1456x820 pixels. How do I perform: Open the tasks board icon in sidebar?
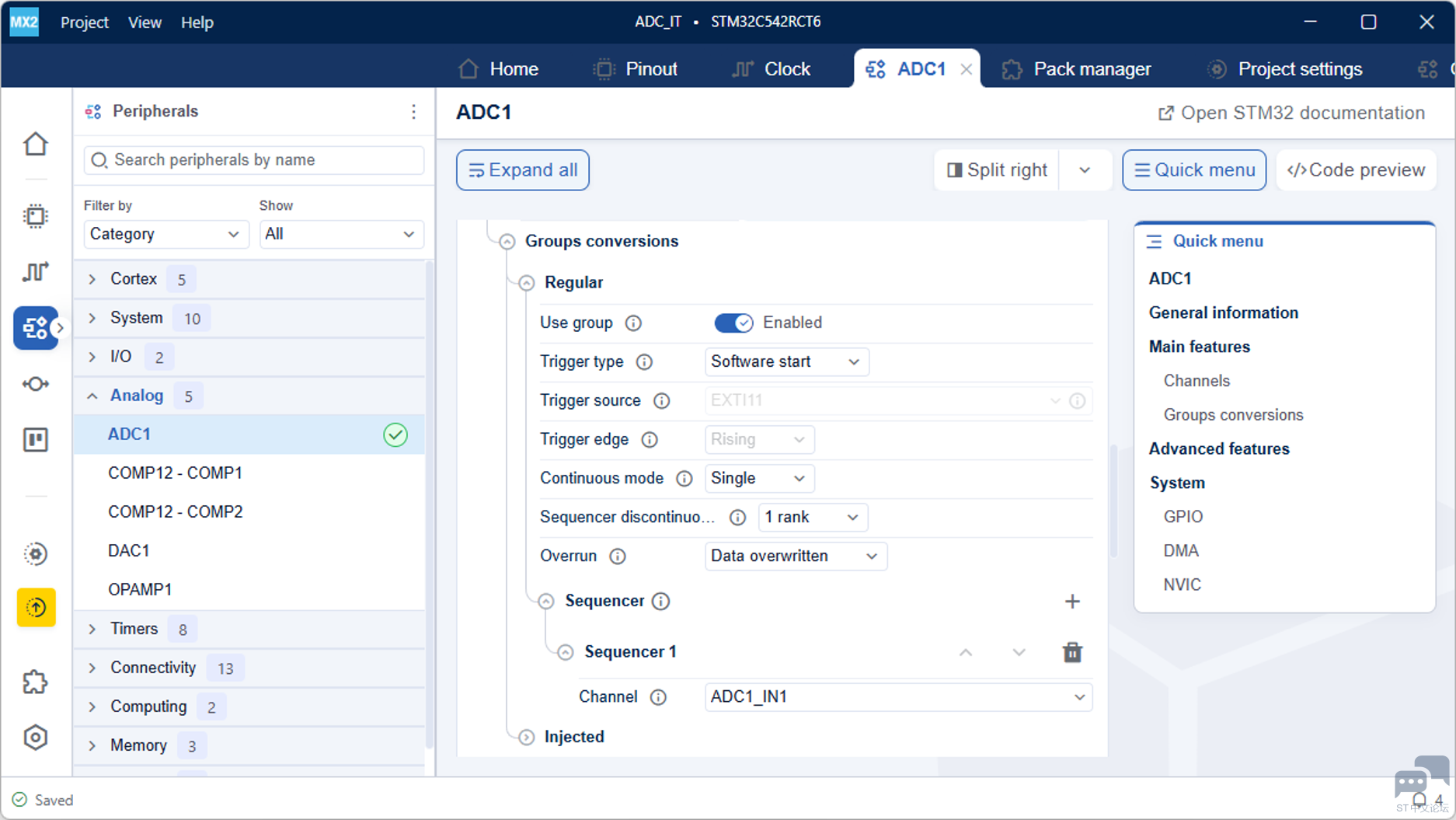tap(36, 440)
